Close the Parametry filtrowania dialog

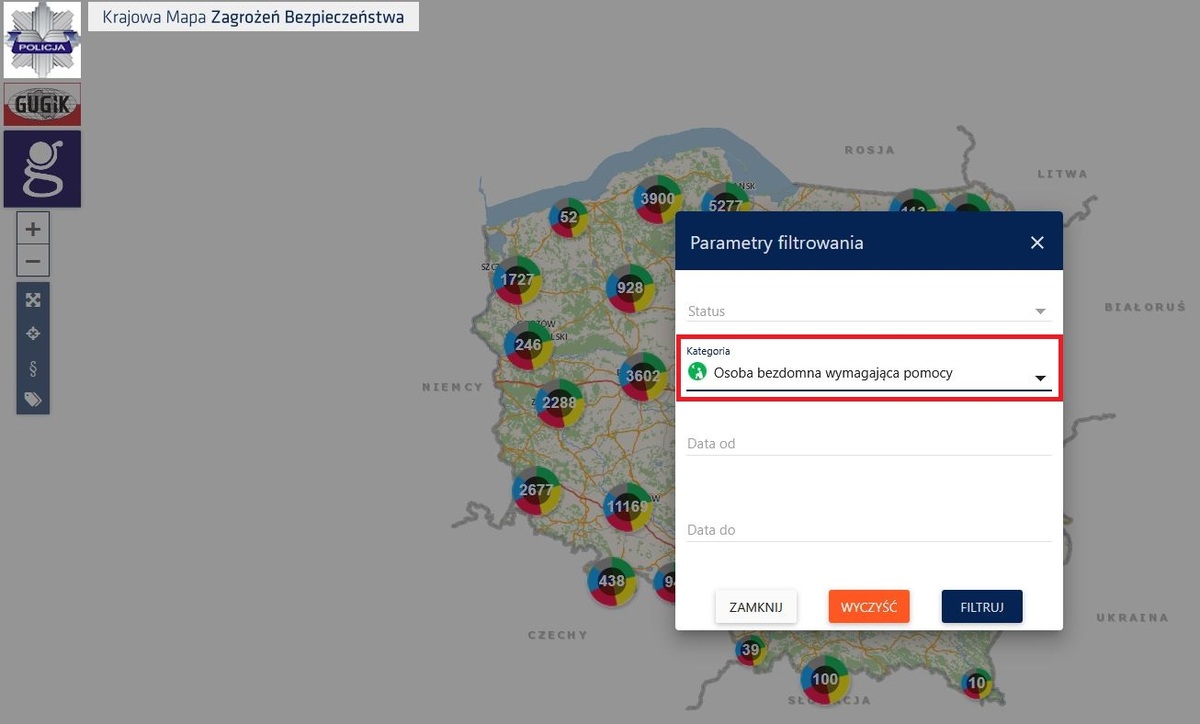click(x=1037, y=243)
